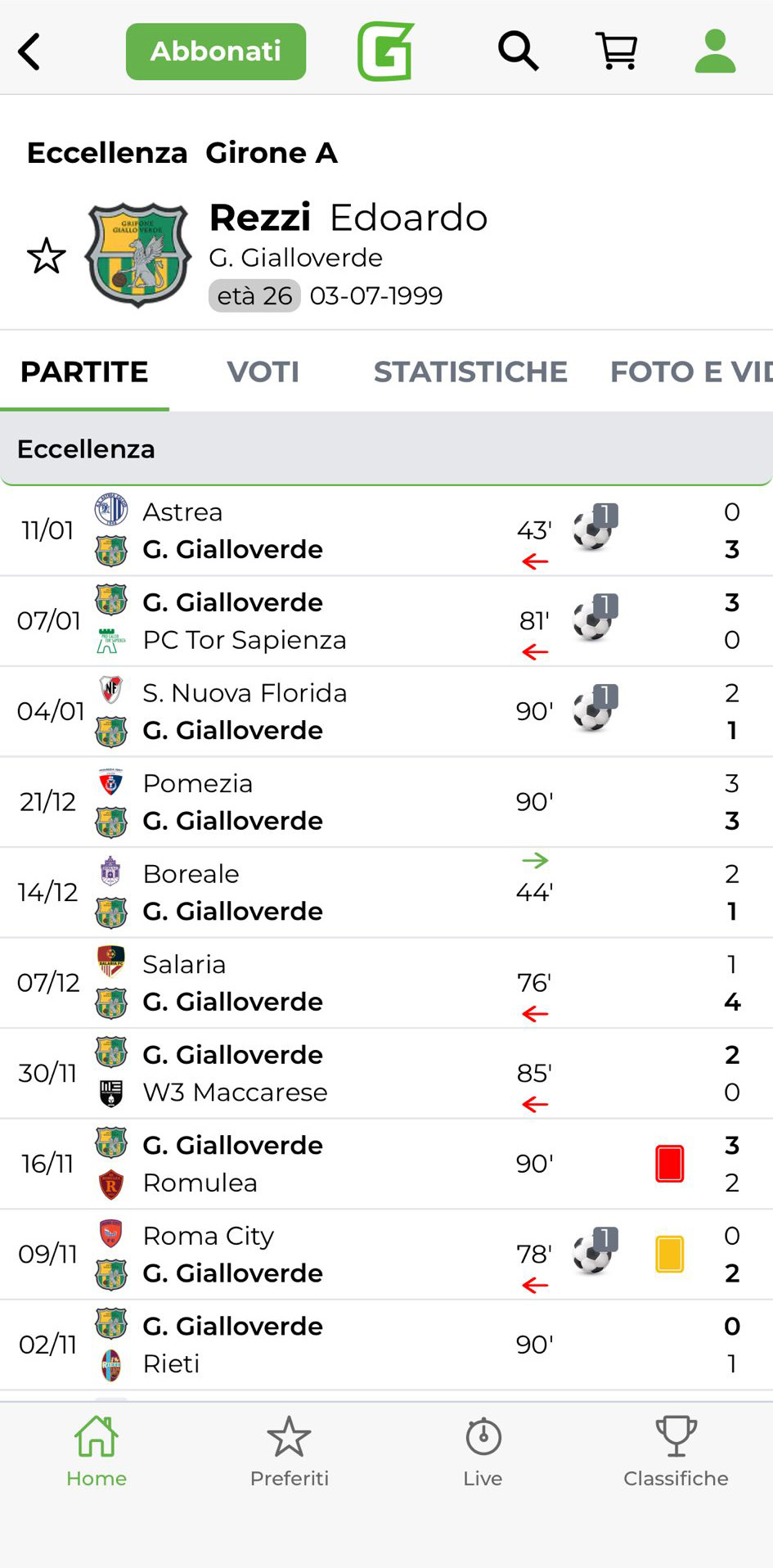Switch to the VOTI tab
Screen dimensions: 773x1568
[263, 372]
